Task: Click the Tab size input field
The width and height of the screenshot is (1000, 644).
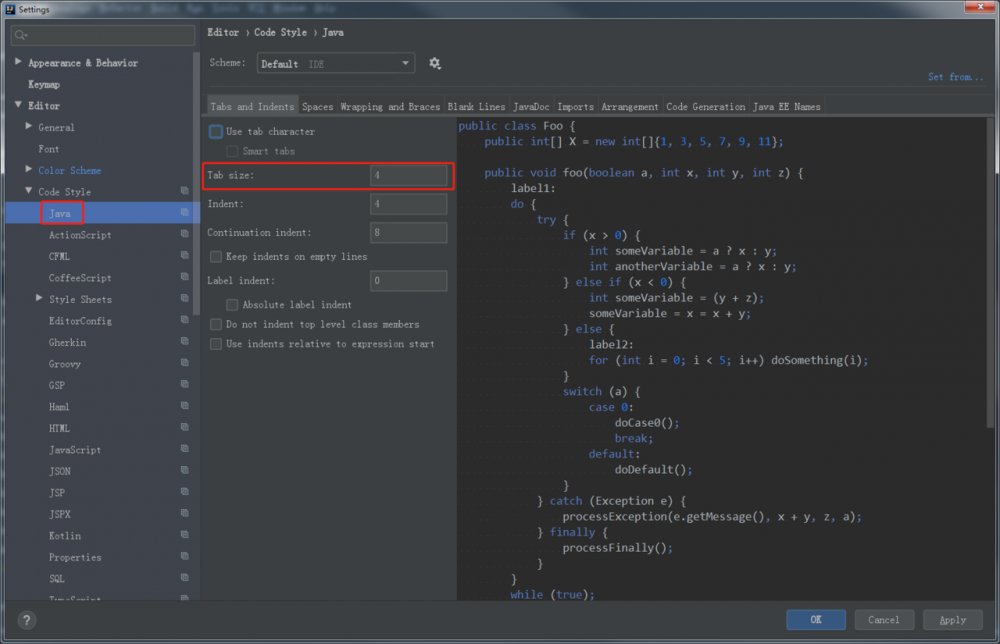Action: pos(407,176)
